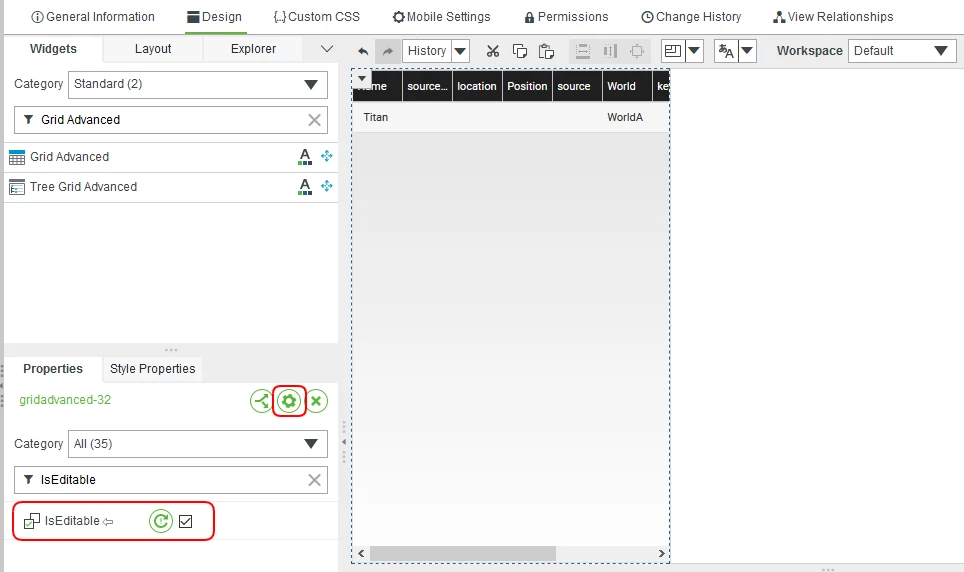
Task: Open the properties Category All dropdown
Action: (197, 444)
